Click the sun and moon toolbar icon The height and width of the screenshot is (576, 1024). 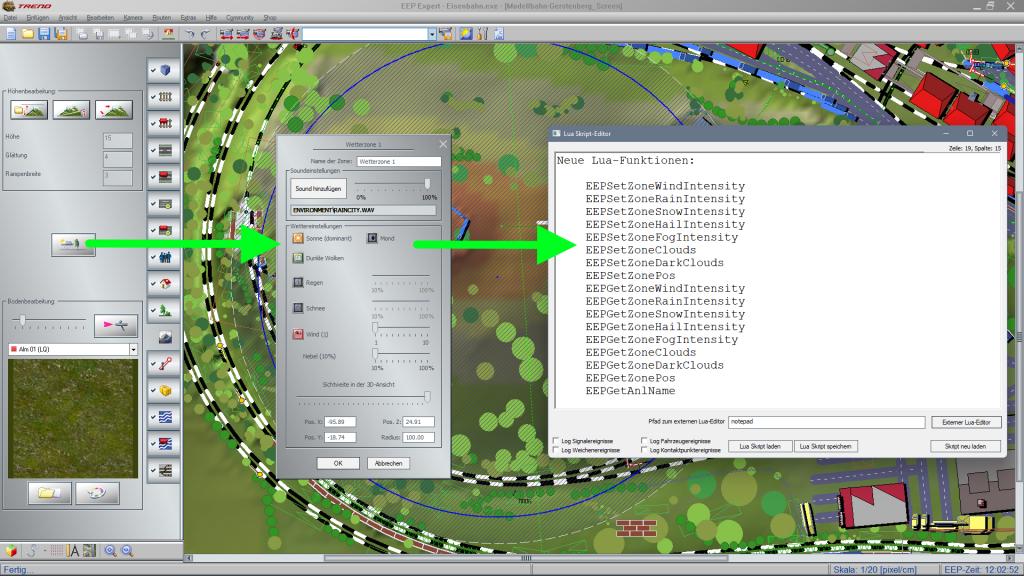coord(466,34)
